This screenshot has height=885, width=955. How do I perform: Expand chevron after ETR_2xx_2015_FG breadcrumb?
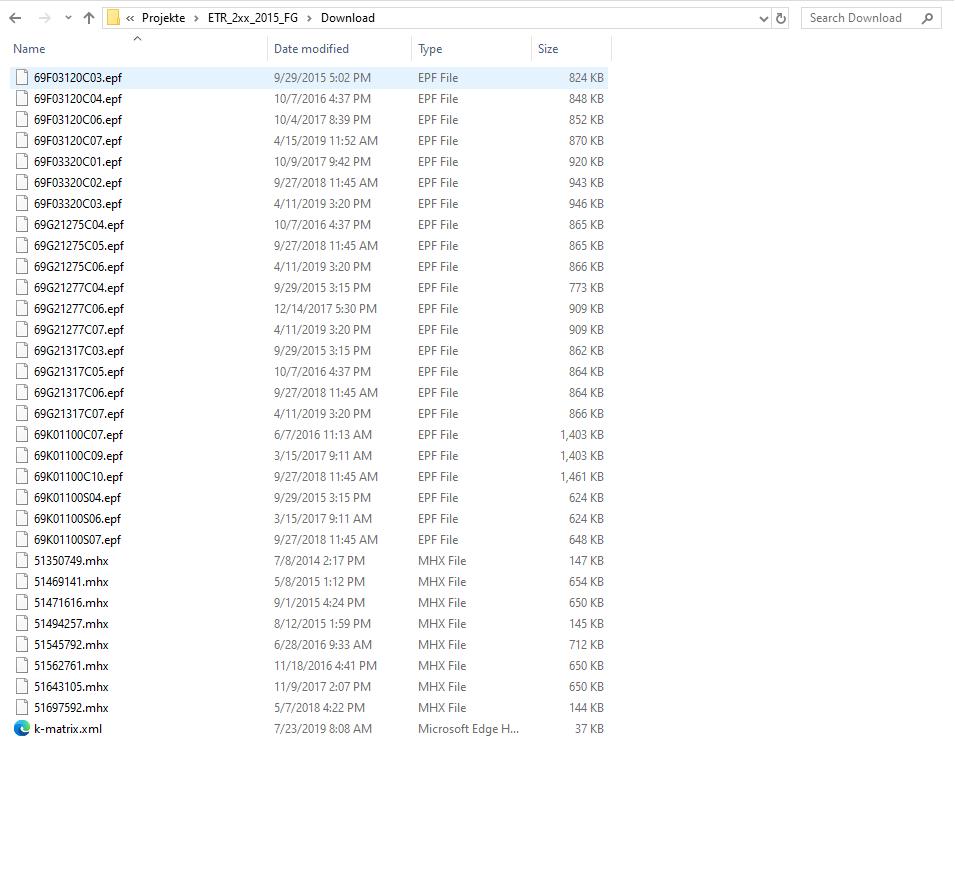(x=309, y=18)
